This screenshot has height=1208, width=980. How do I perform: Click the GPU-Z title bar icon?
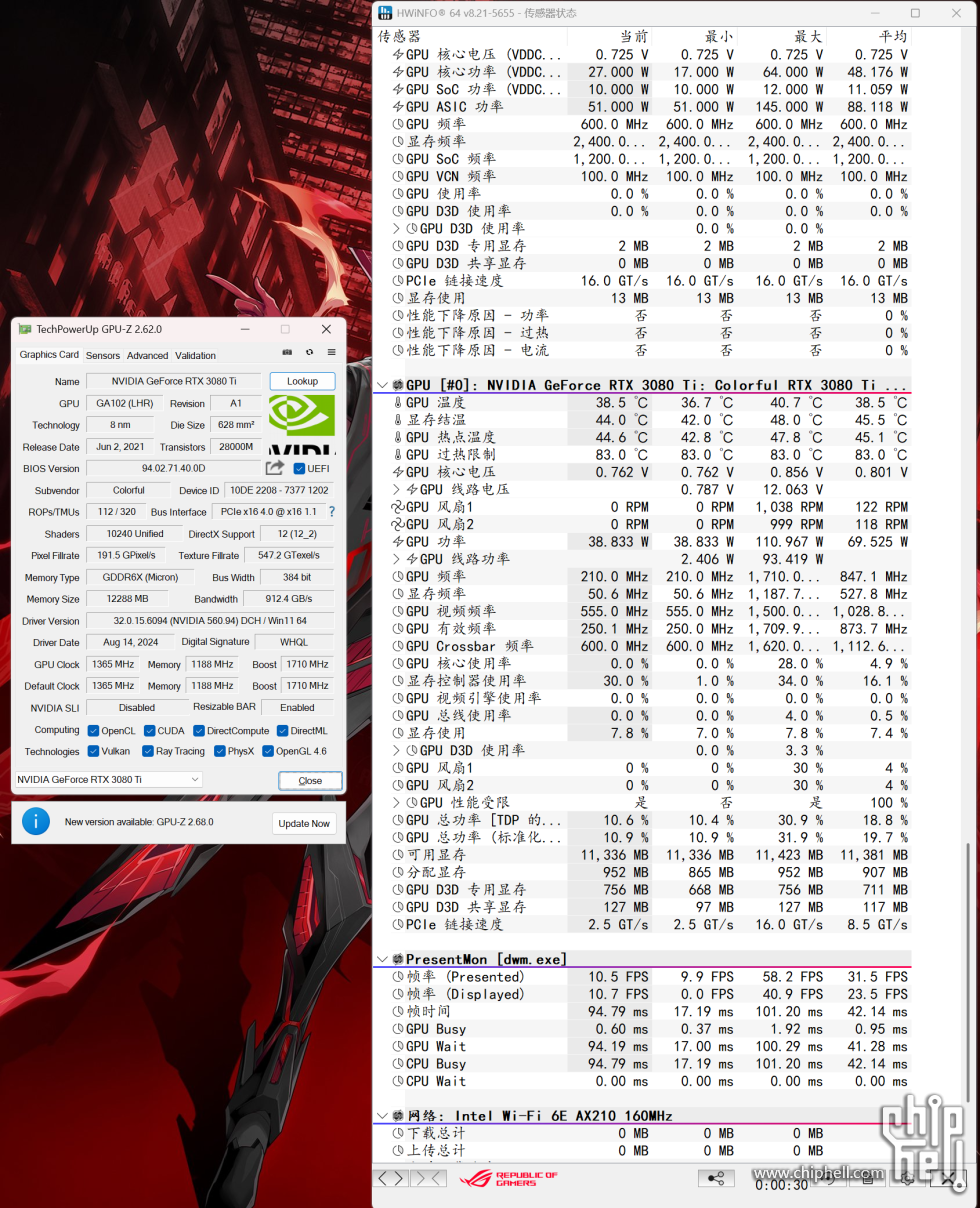tap(25, 329)
